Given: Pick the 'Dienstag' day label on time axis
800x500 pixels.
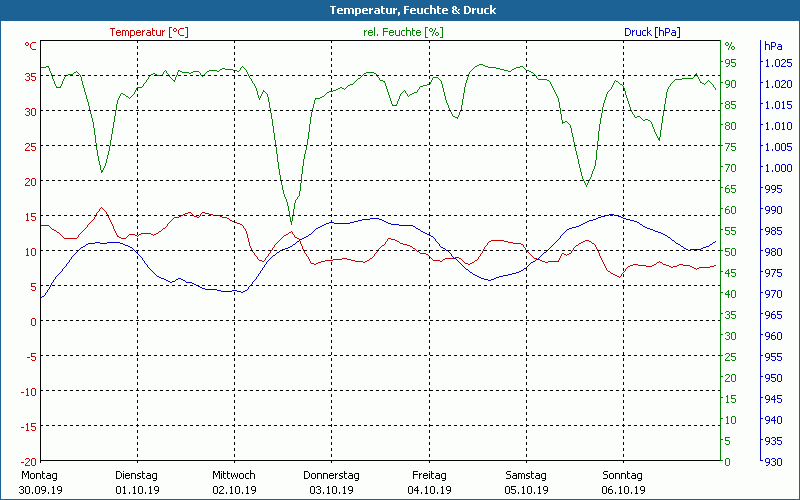Looking at the screenshot, I should tap(136, 475).
